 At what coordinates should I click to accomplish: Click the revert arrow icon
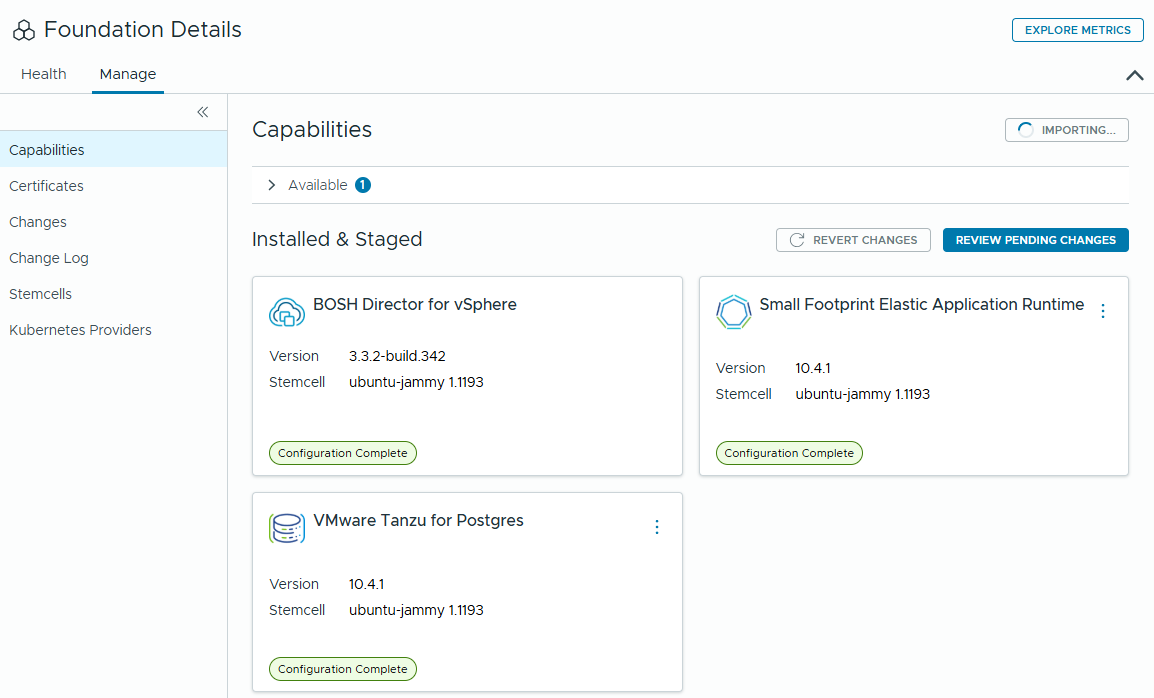pyautogui.click(x=796, y=240)
